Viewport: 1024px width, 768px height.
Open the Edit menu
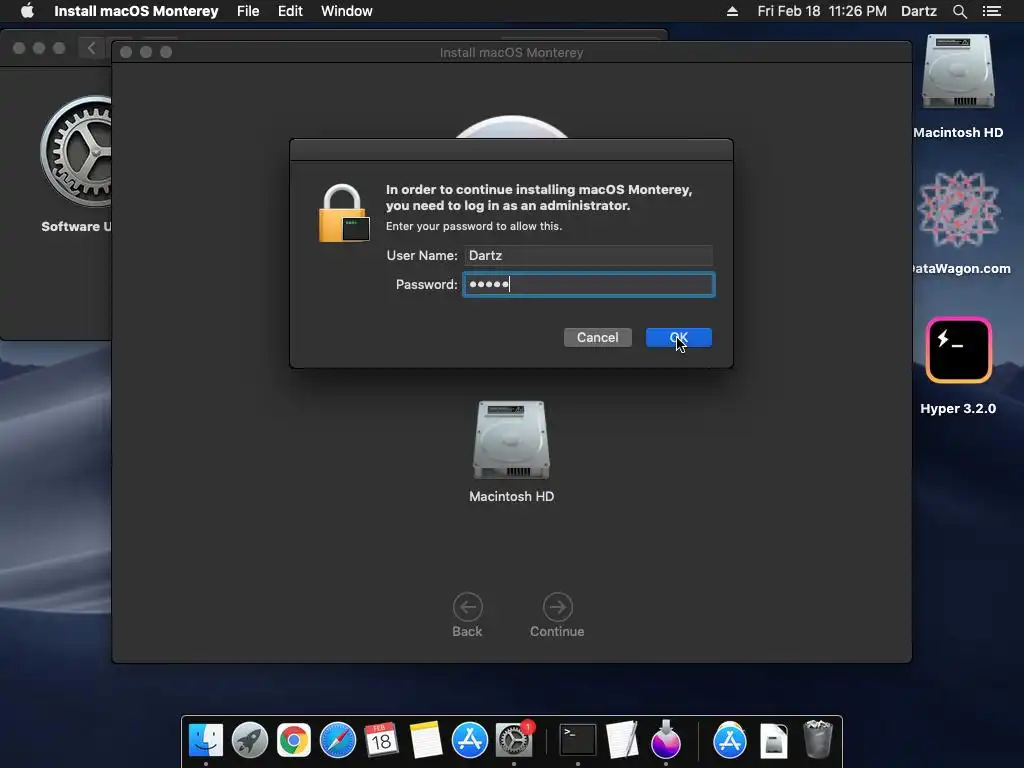coord(290,11)
